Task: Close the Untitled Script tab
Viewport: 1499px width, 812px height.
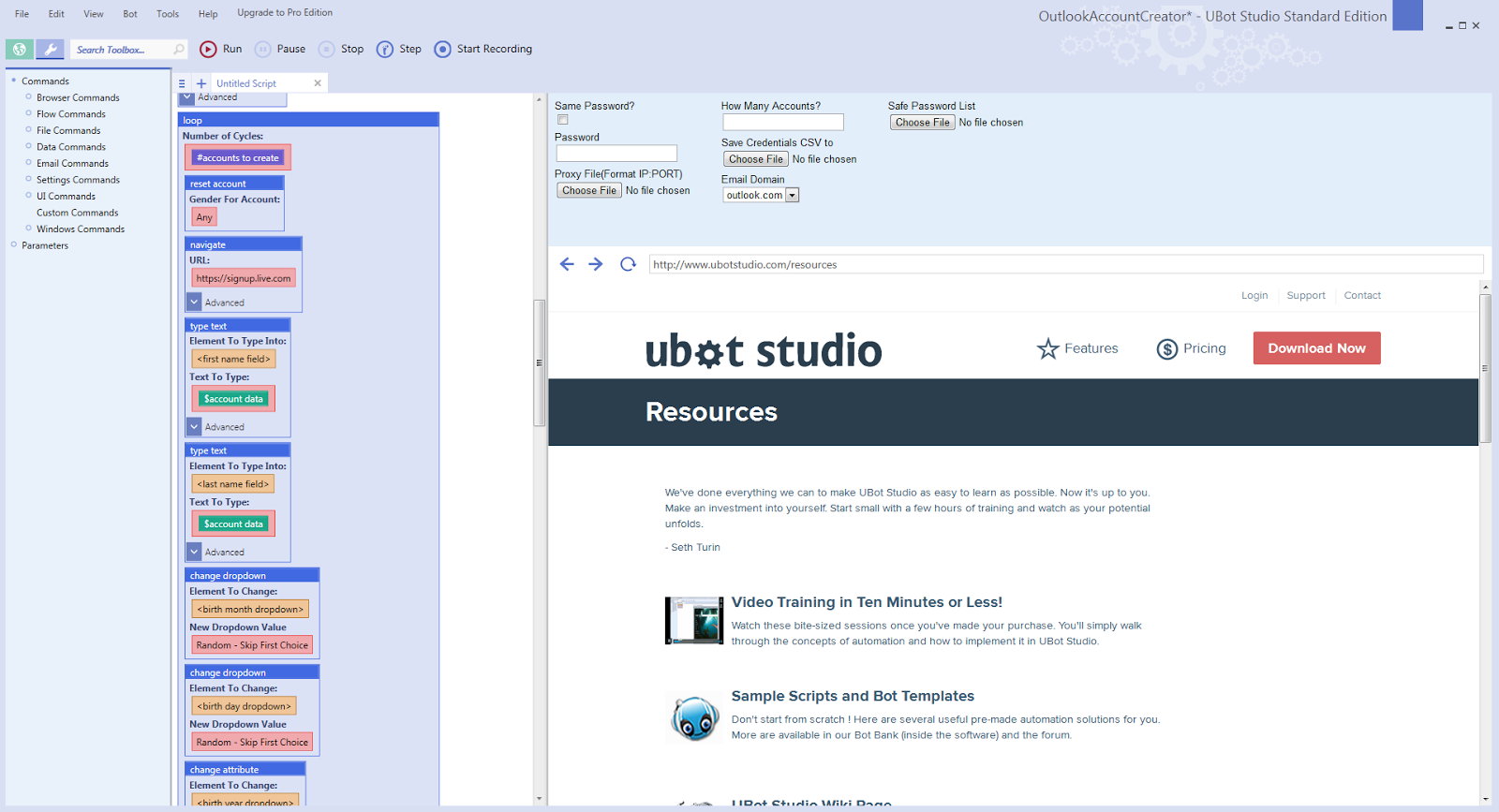Action: (318, 83)
